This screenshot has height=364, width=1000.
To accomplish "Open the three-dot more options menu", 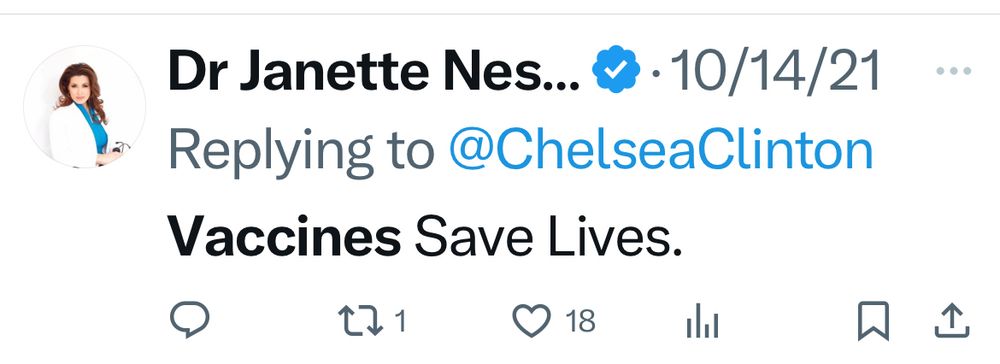I will pyautogui.click(x=954, y=71).
